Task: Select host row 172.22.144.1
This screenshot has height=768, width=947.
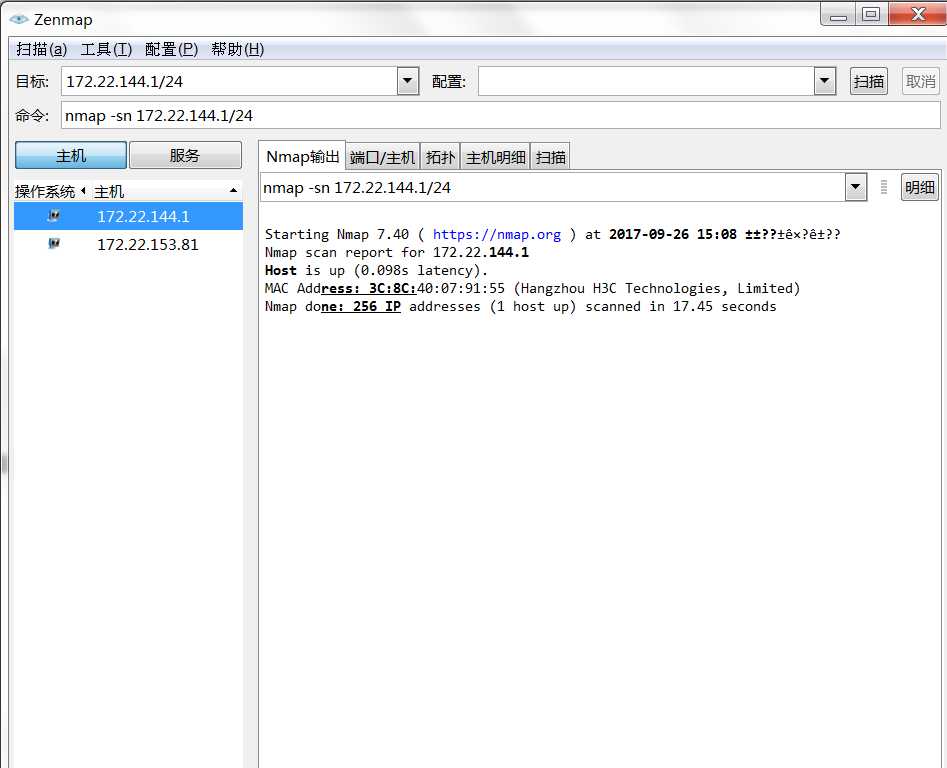Action: 128,216
